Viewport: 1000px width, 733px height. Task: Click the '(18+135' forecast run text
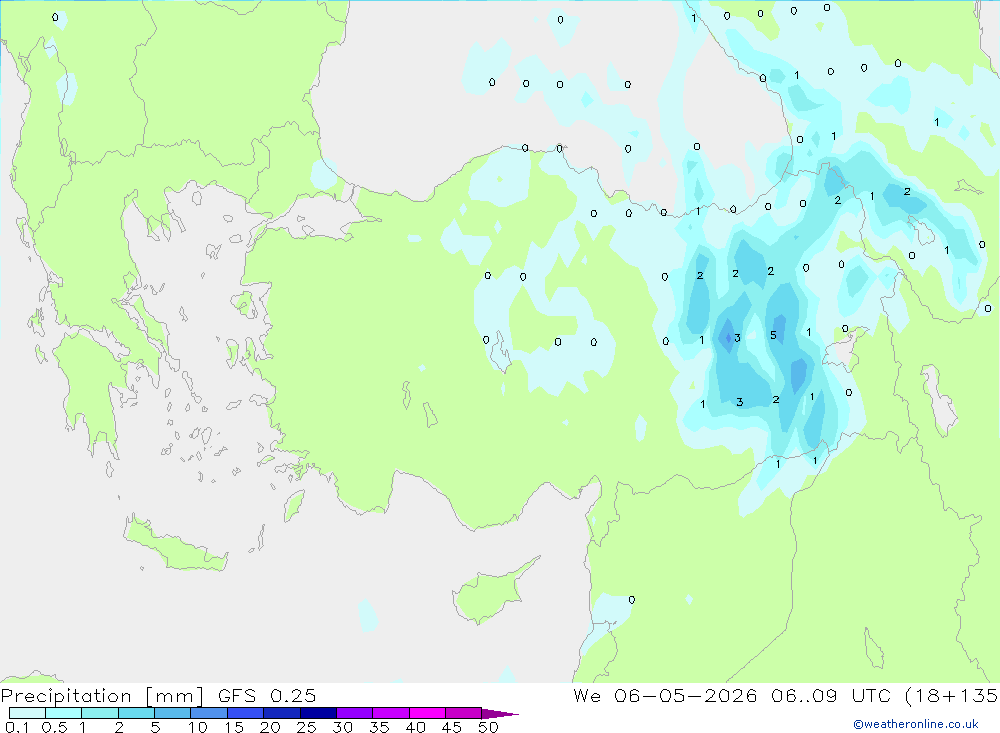pos(952,696)
